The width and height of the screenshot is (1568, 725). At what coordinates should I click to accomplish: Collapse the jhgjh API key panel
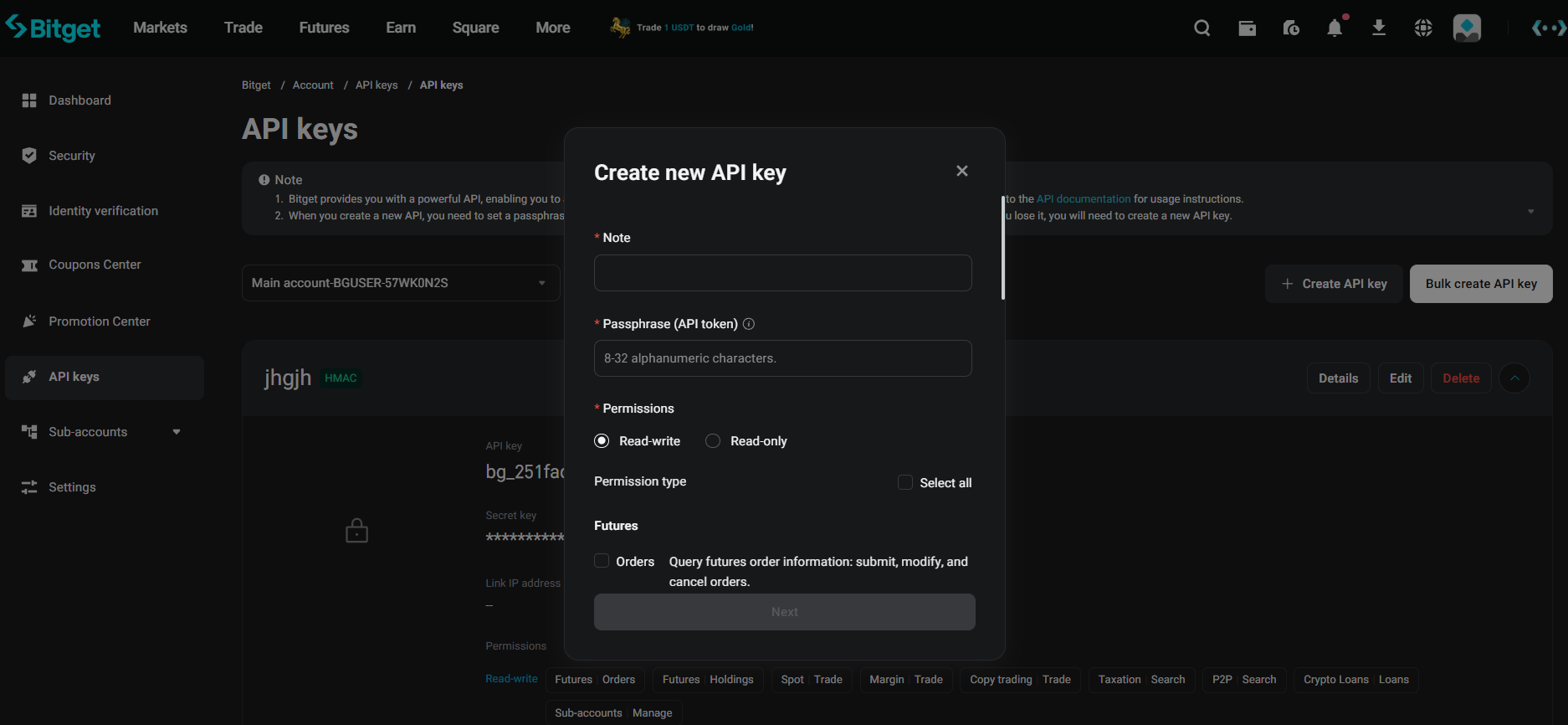tap(1514, 378)
